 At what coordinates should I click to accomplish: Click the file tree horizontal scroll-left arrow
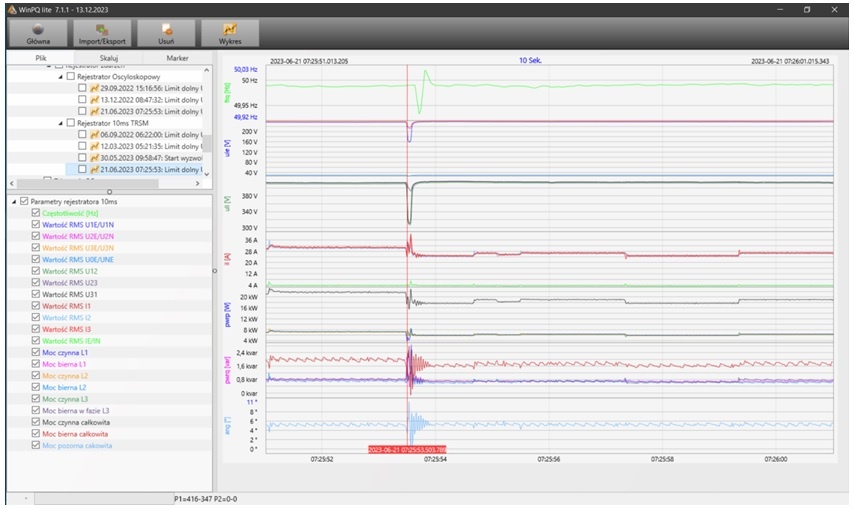[x=12, y=183]
